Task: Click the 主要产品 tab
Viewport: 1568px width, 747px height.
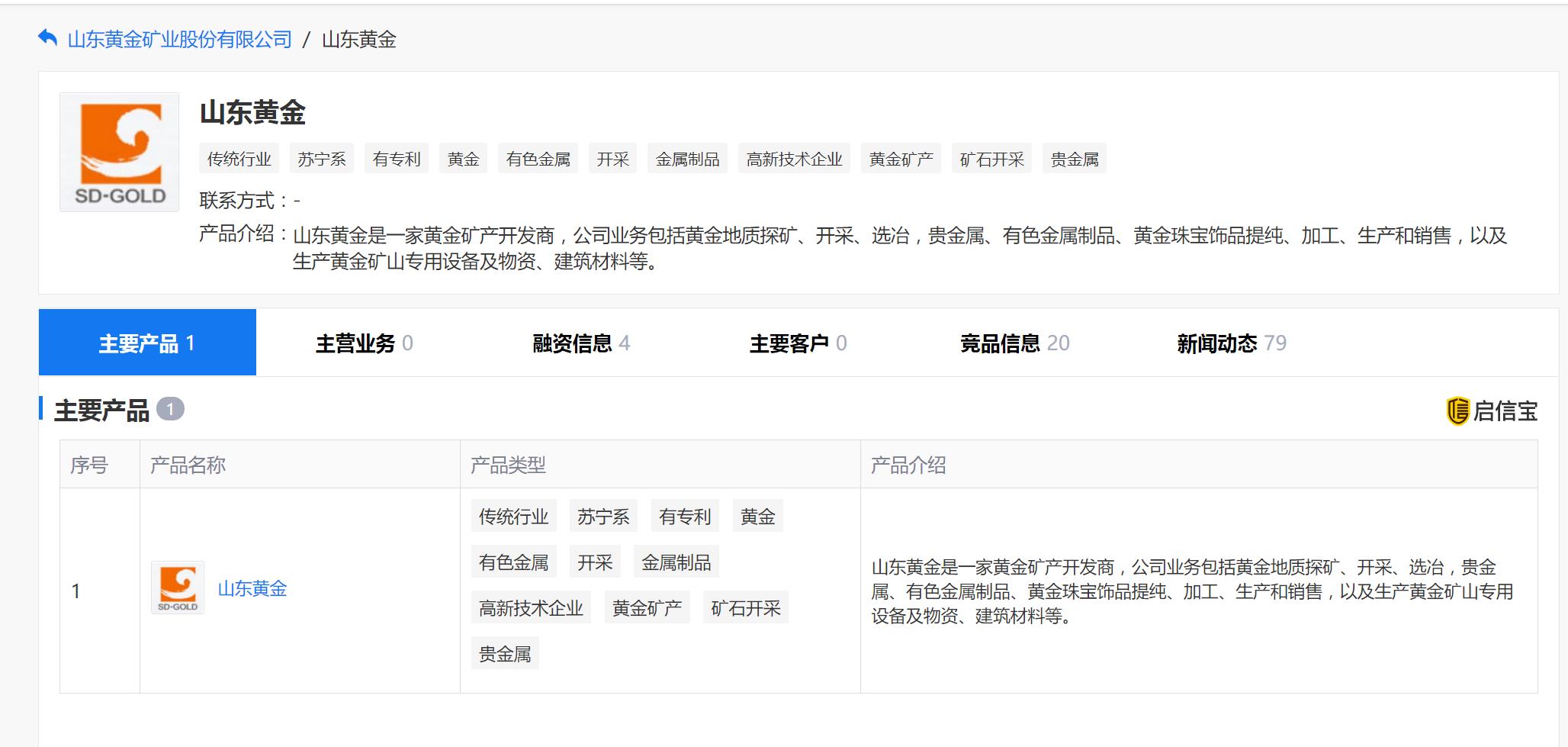Action: tap(148, 343)
